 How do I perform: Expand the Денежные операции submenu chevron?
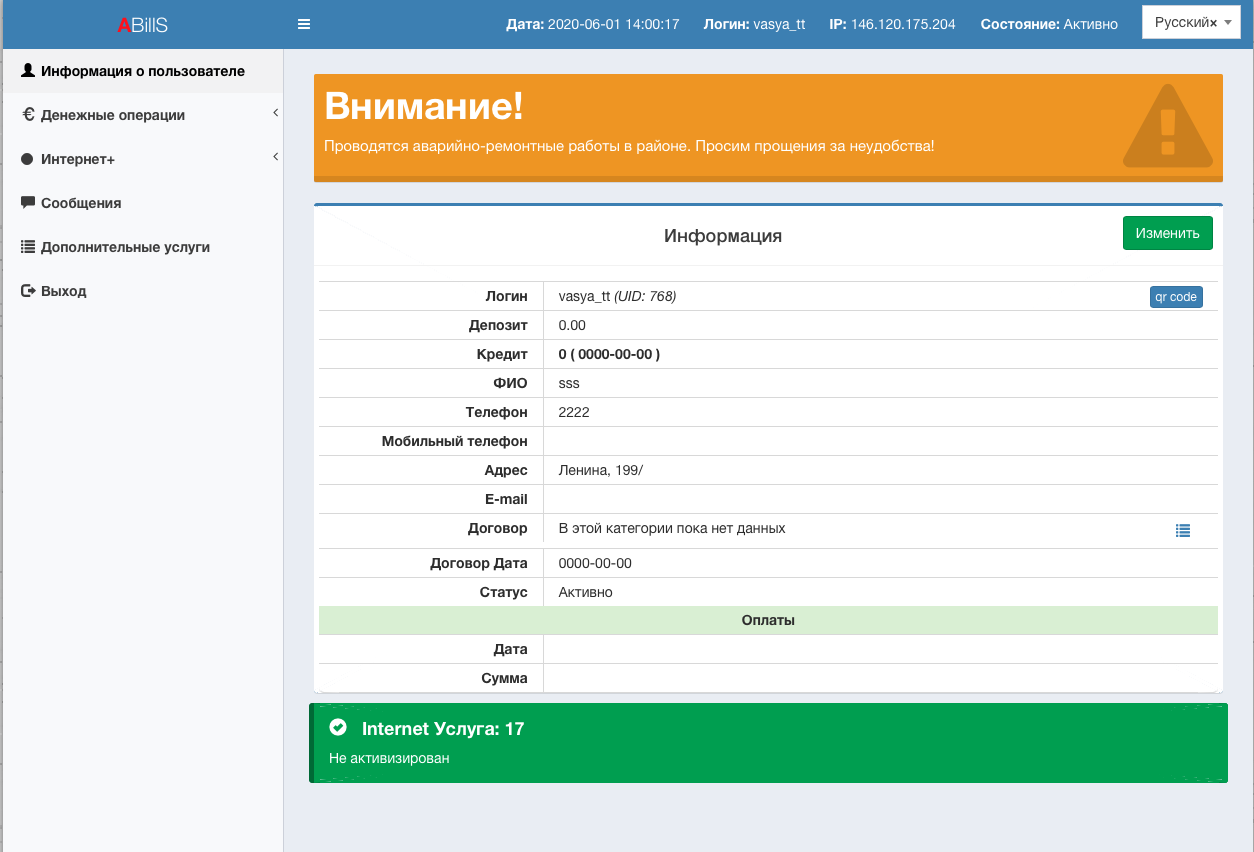(x=275, y=114)
